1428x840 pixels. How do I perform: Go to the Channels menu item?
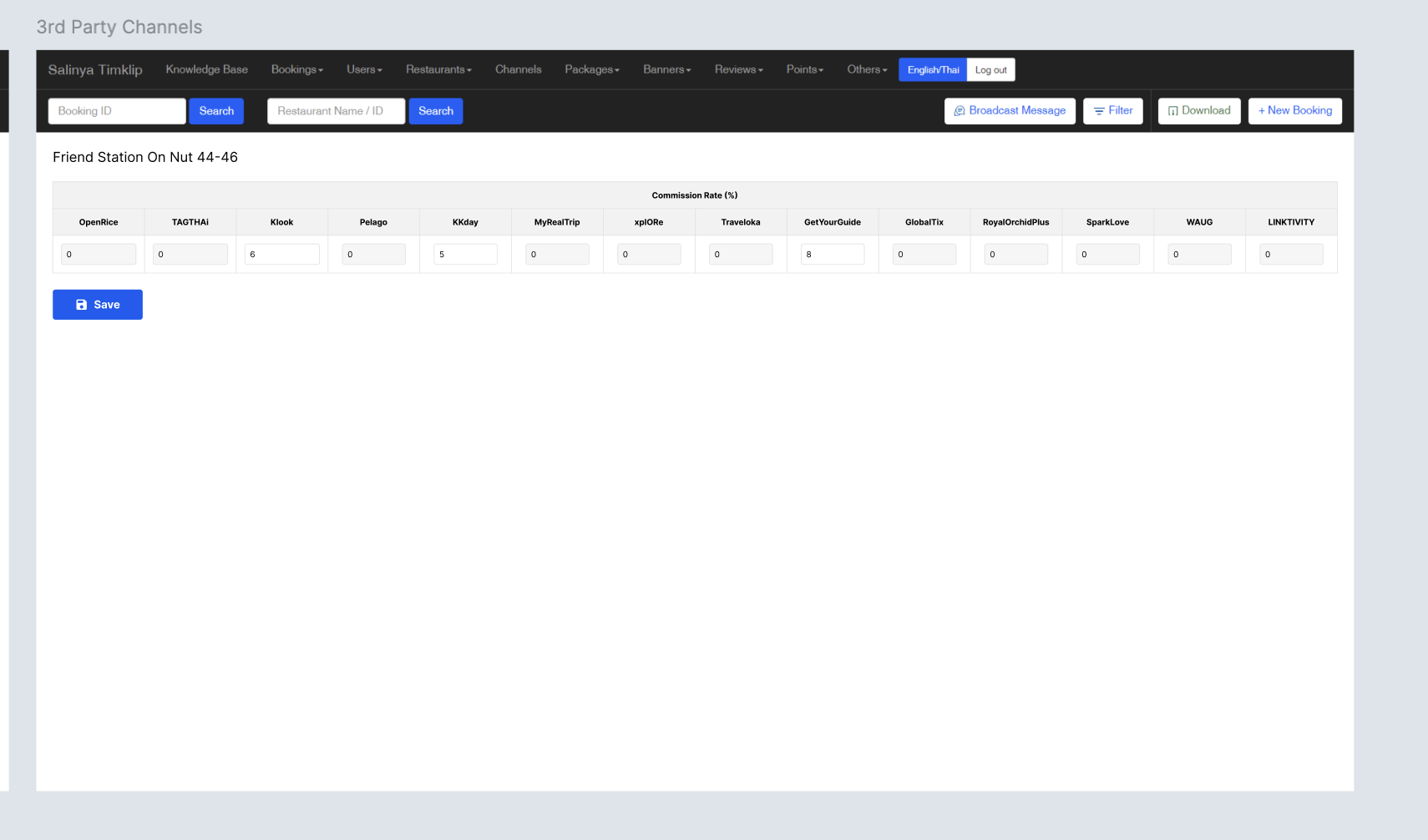coord(518,70)
